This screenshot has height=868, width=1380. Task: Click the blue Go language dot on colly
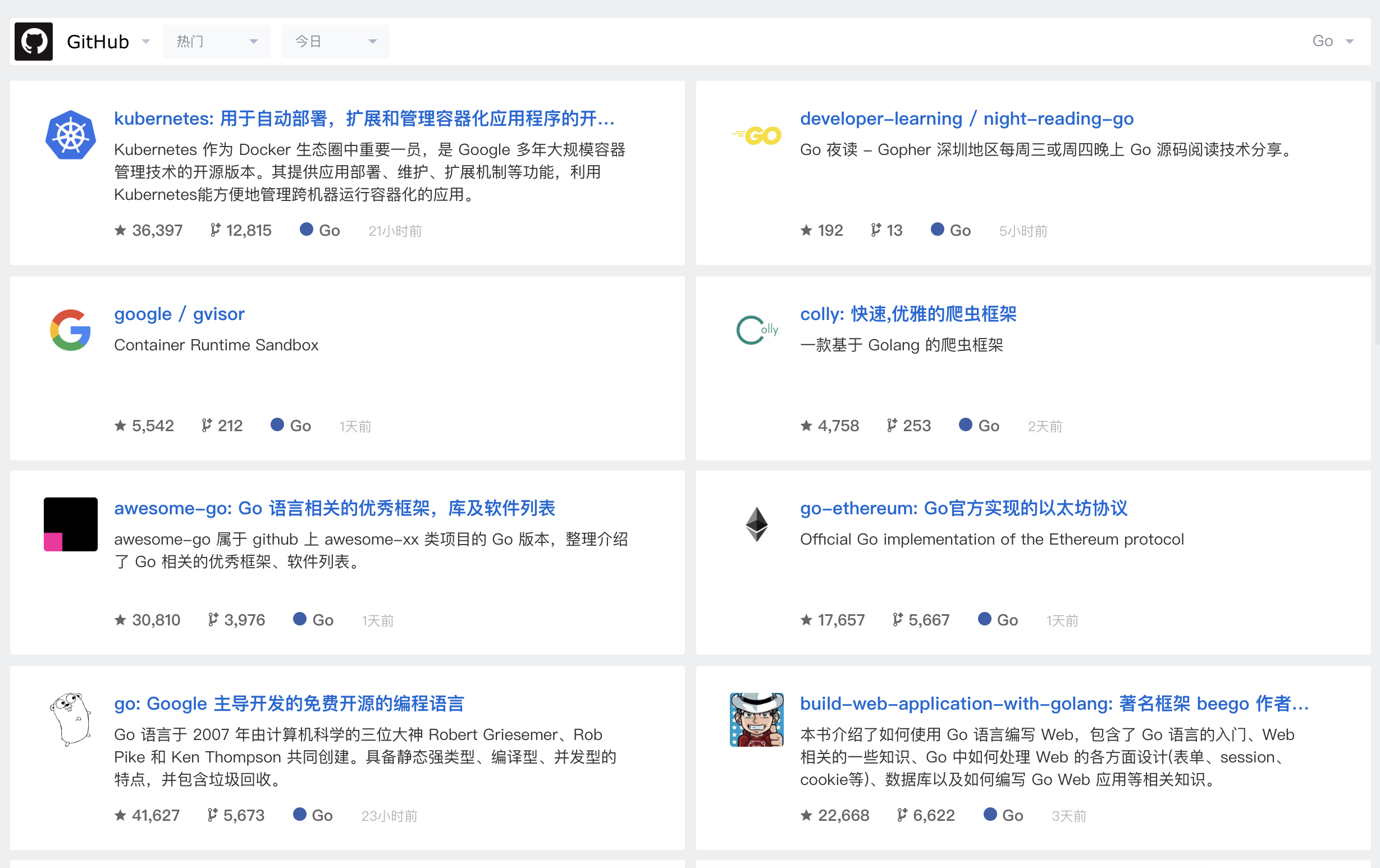click(x=965, y=424)
